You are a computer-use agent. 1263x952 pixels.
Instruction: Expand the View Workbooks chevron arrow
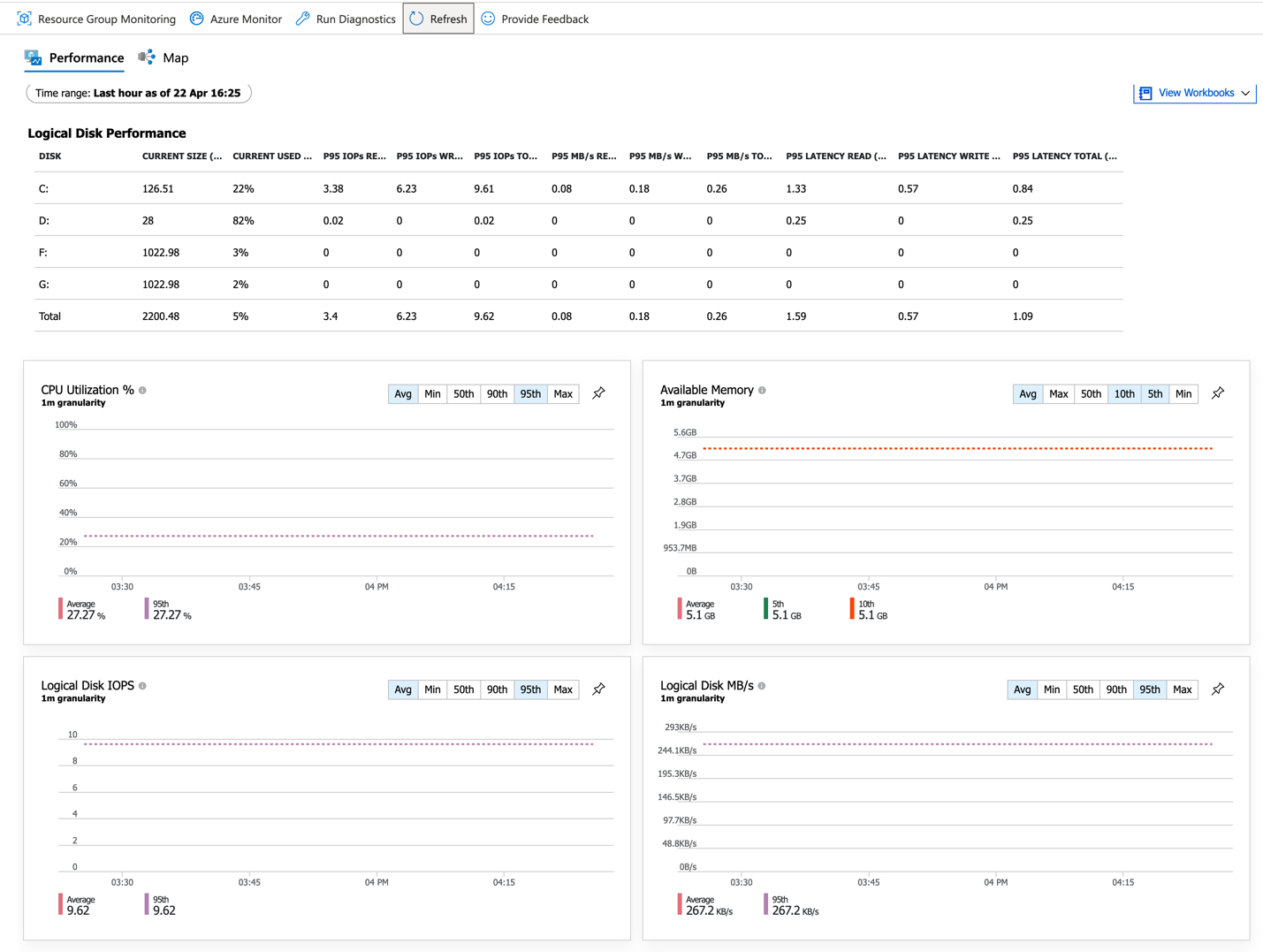(x=1245, y=93)
